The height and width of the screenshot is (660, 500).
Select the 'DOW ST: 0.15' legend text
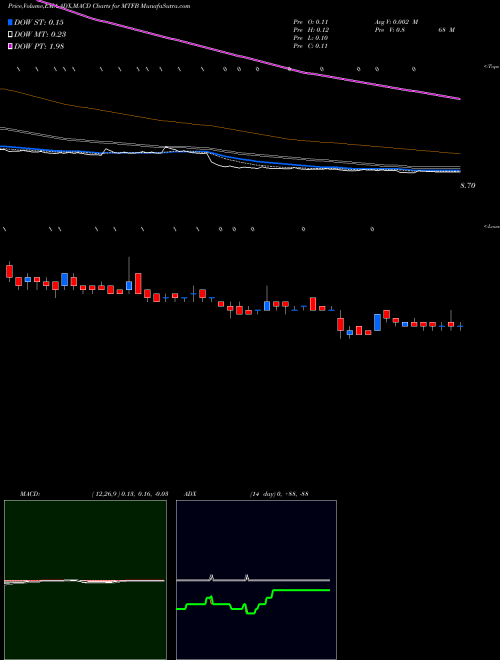click(39, 22)
